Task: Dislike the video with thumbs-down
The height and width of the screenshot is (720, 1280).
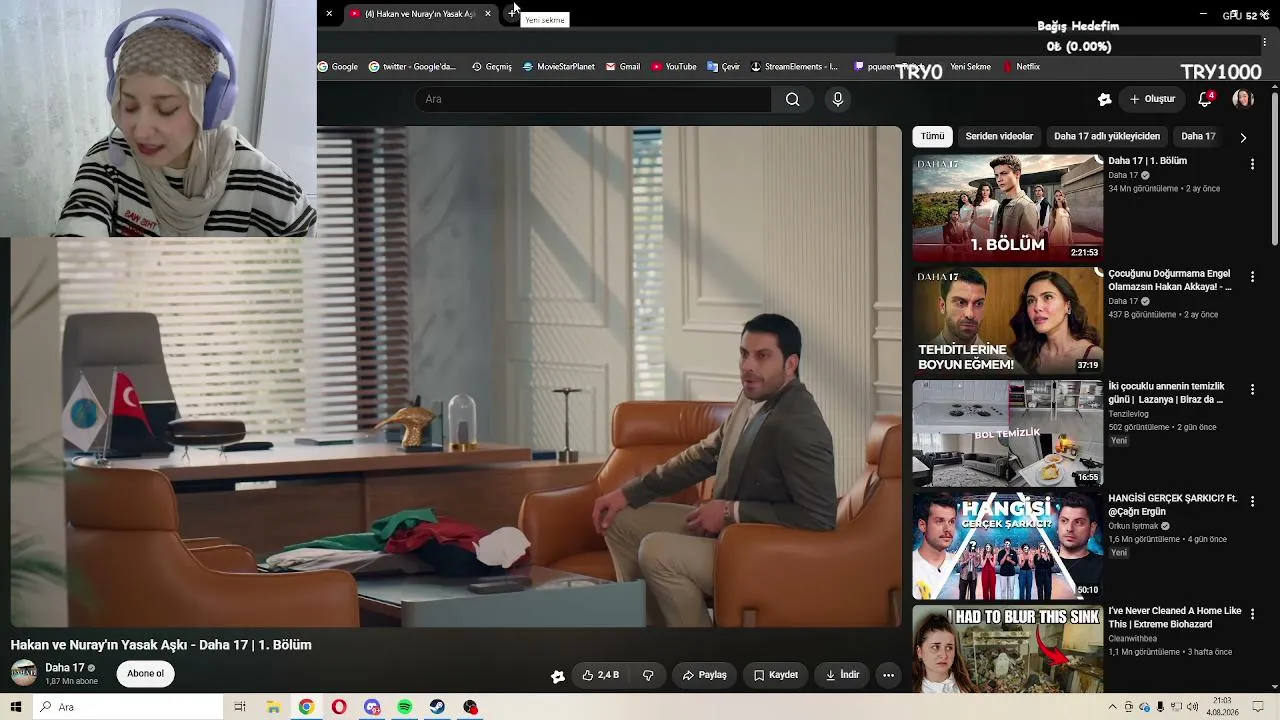Action: 648,675
